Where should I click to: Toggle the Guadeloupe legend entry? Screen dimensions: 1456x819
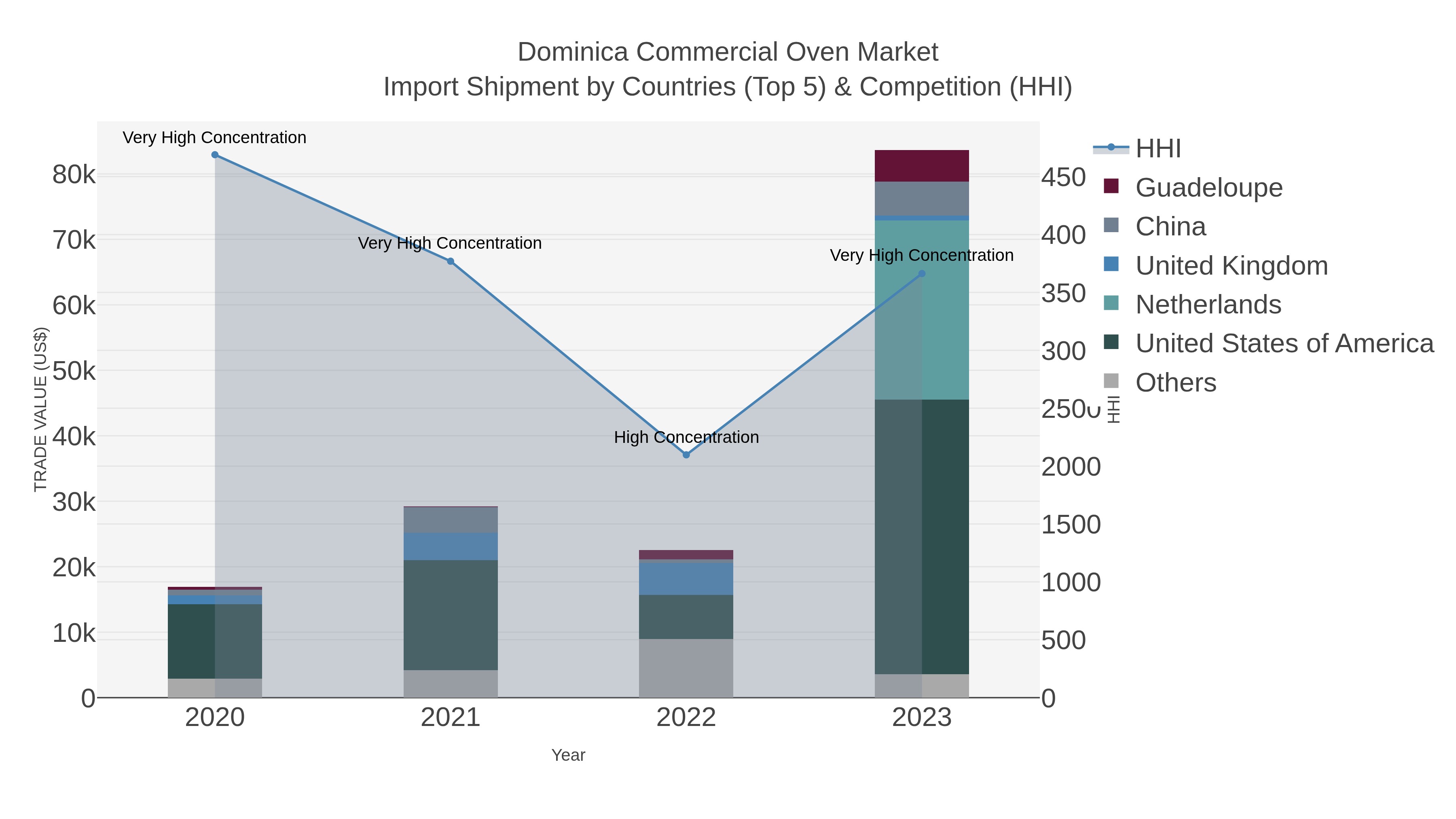pos(1193,188)
